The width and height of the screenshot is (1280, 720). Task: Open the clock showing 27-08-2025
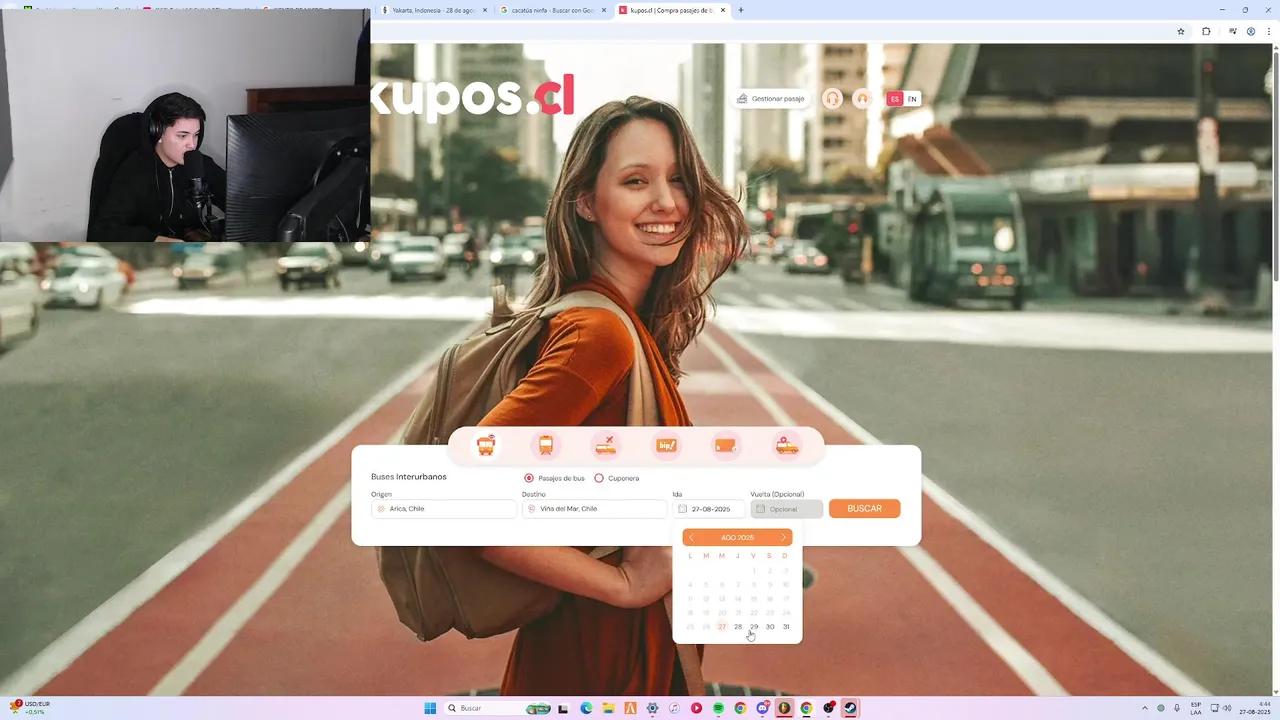point(1254,708)
